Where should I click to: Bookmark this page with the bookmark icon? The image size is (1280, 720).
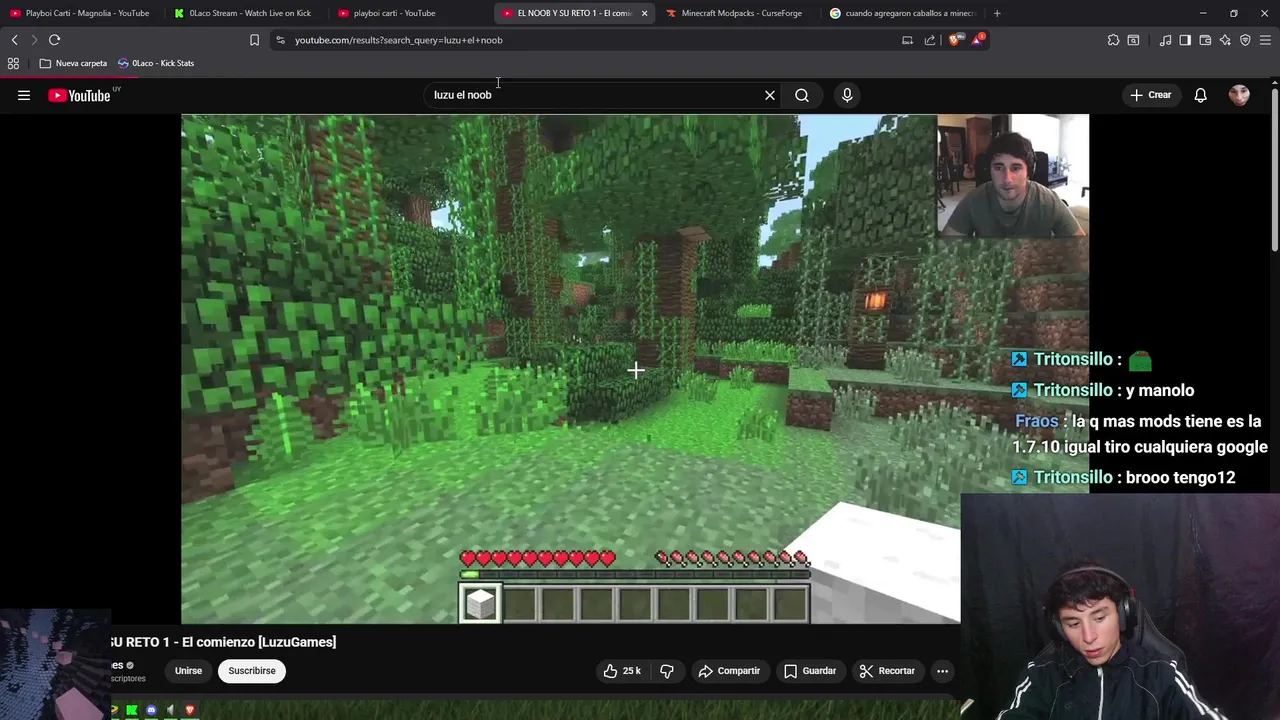254,40
